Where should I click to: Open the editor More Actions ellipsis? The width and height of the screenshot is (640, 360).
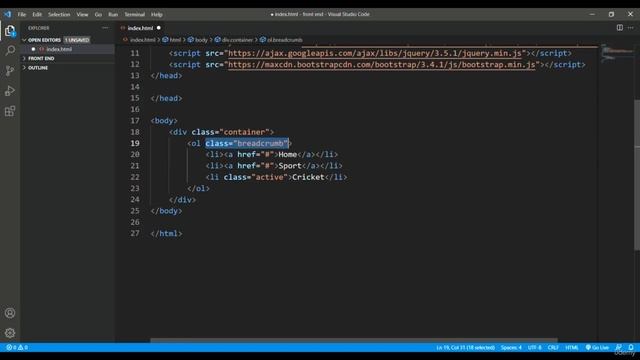tap(631, 28)
